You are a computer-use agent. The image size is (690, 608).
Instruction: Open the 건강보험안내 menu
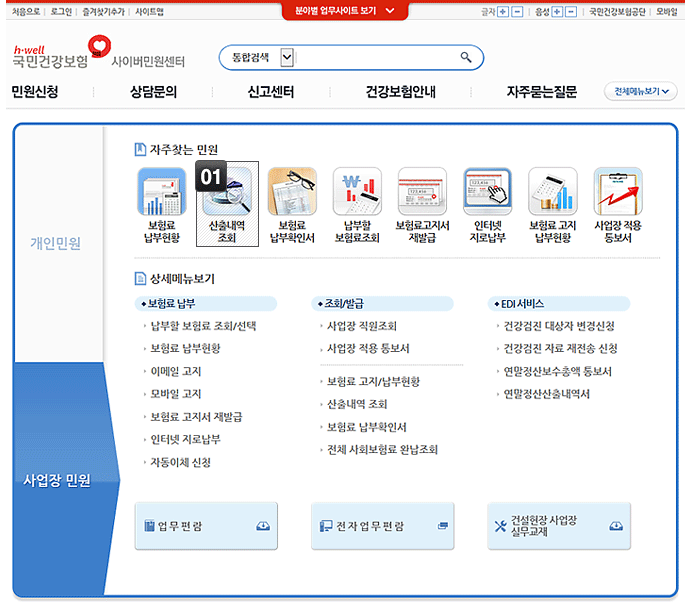pyautogui.click(x=400, y=92)
